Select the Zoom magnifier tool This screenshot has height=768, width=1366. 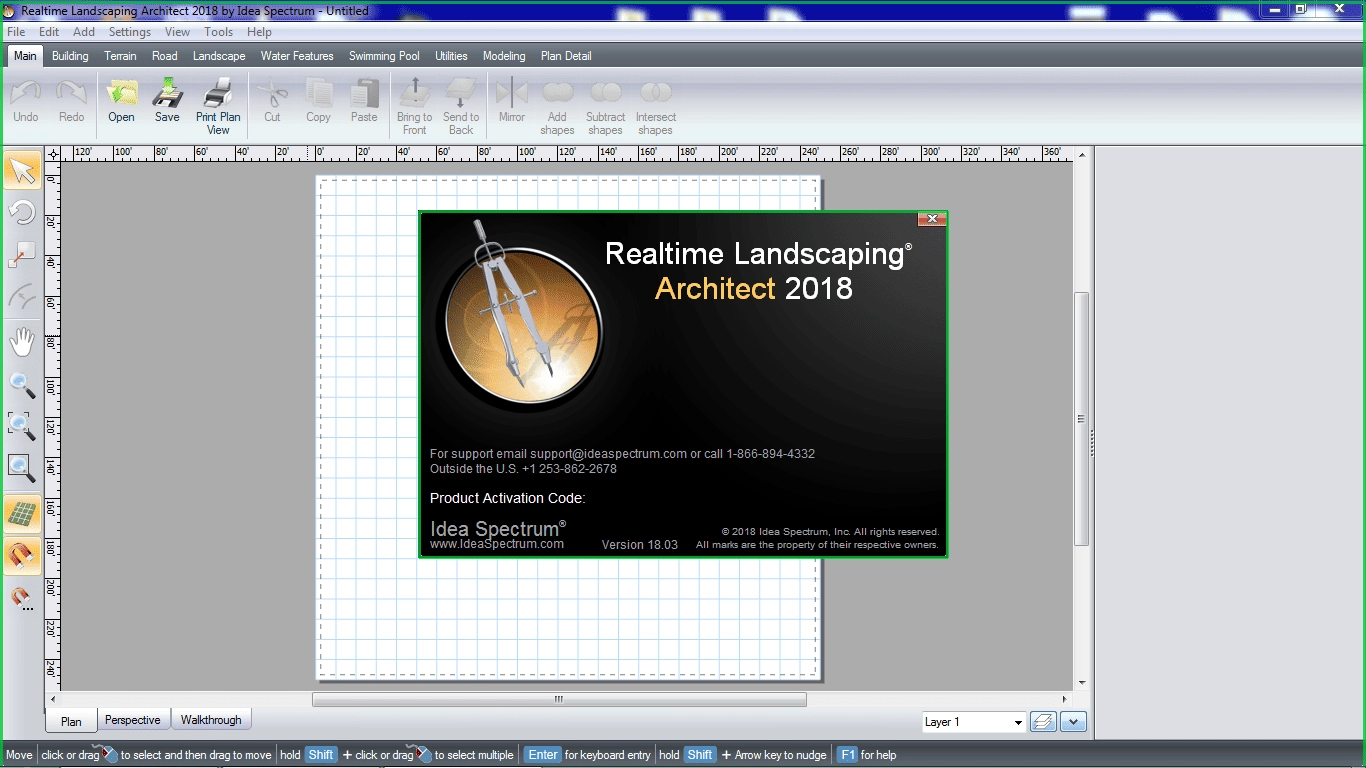(x=22, y=385)
